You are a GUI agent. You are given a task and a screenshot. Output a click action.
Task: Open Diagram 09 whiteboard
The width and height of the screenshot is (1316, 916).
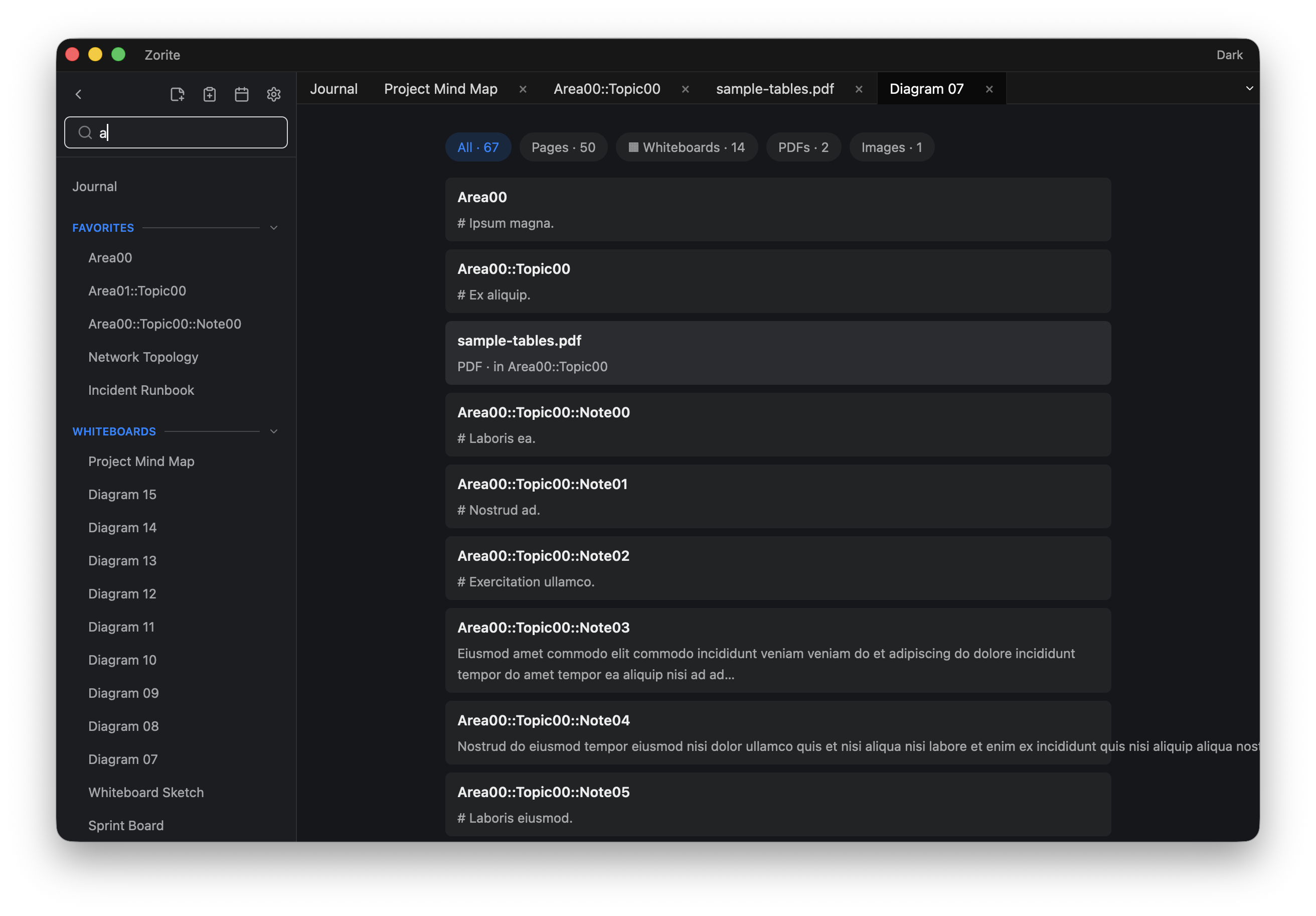pyautogui.click(x=123, y=693)
